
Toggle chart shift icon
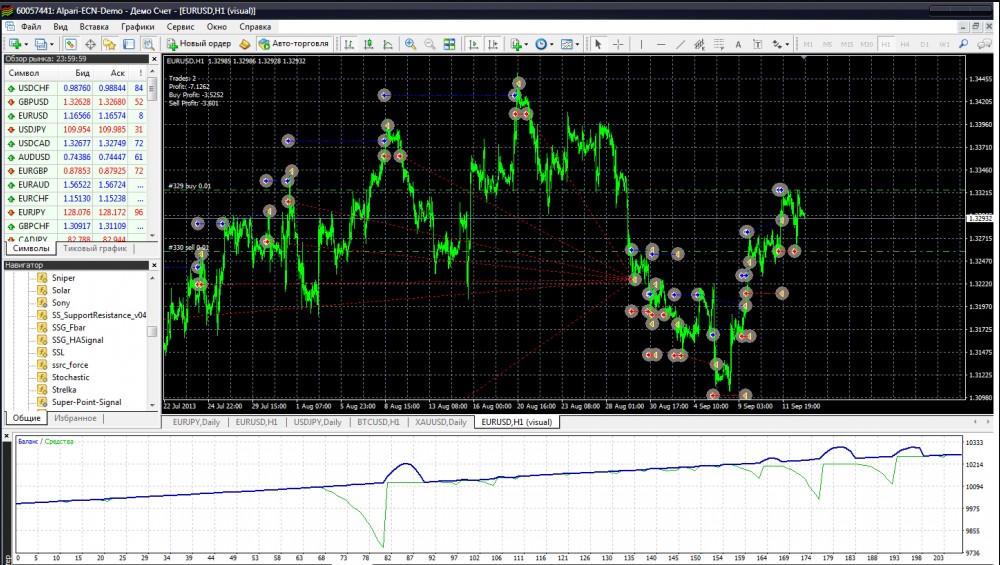[493, 44]
